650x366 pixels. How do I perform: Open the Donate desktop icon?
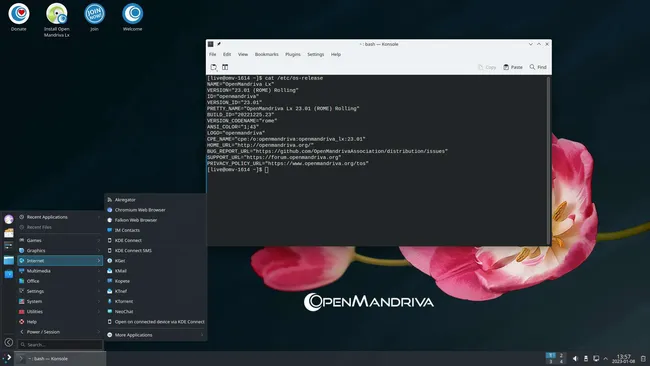pos(19,17)
